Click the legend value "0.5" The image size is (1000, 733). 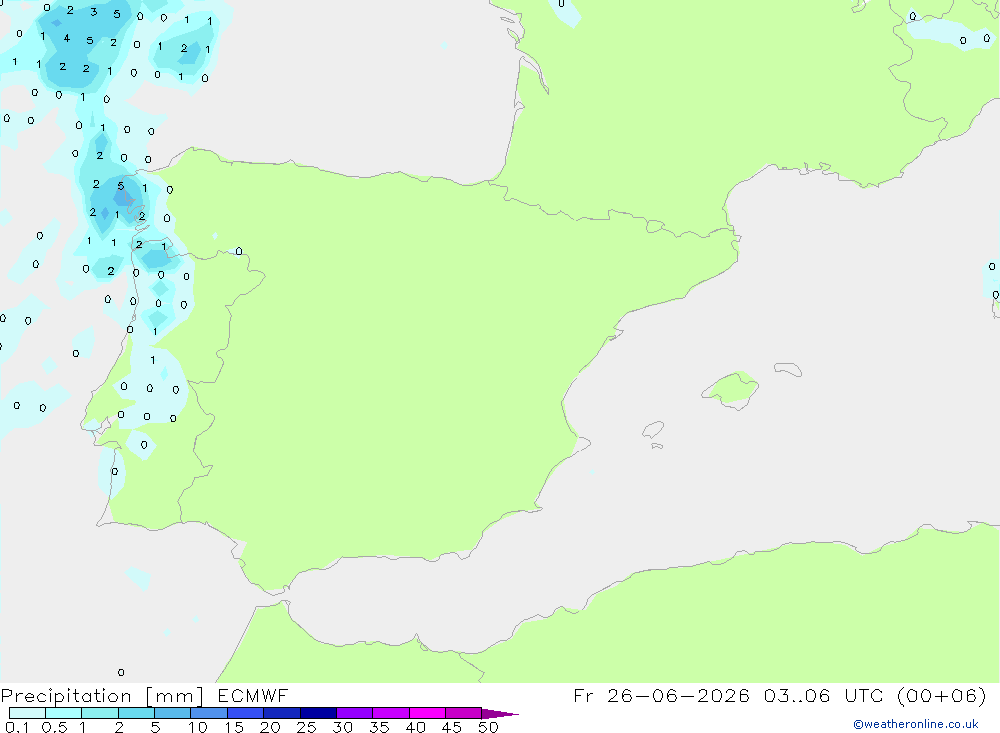pos(54,727)
